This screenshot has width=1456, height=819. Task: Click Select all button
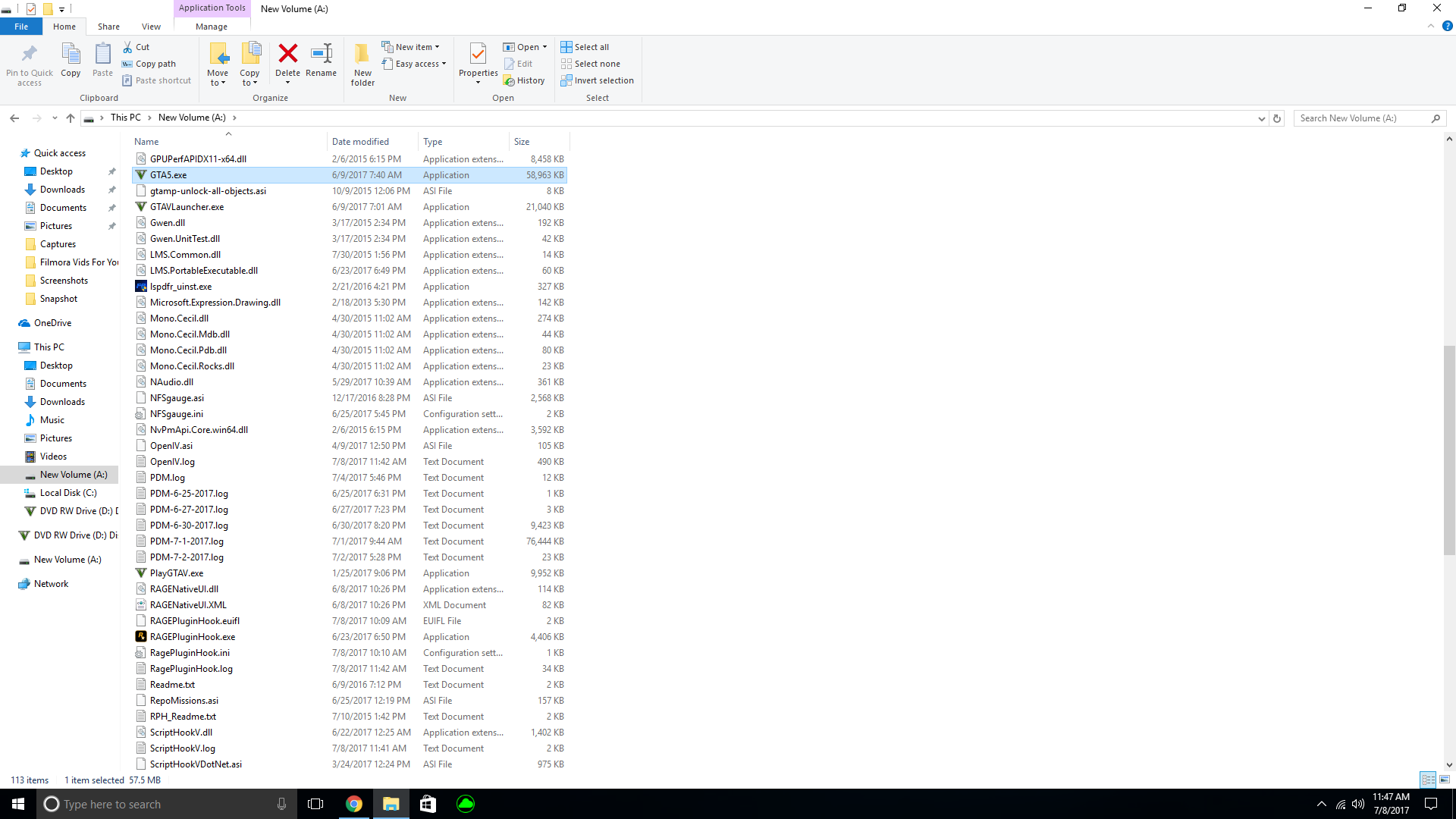pos(585,47)
